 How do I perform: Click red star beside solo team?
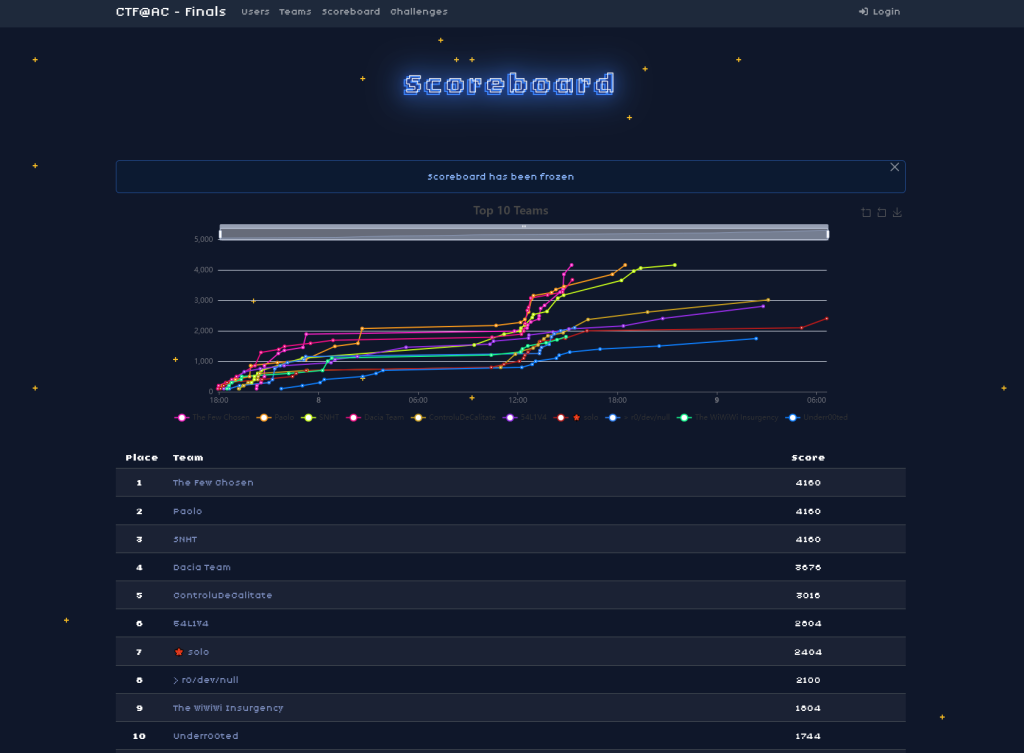point(178,652)
